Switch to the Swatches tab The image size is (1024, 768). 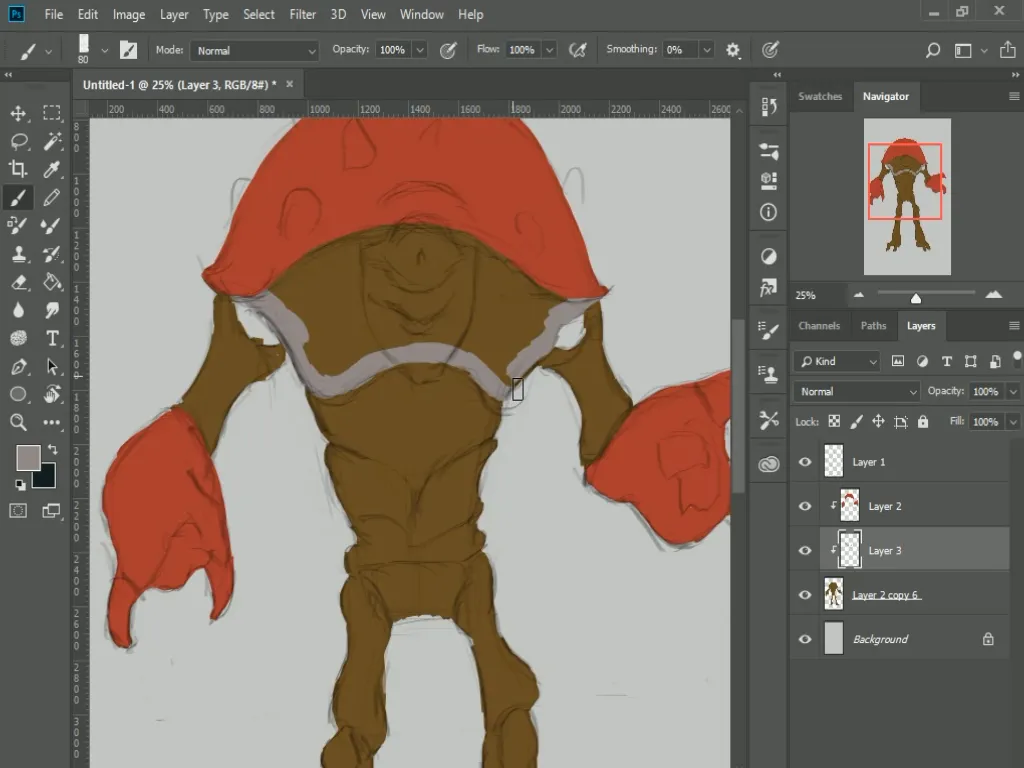pyautogui.click(x=820, y=96)
